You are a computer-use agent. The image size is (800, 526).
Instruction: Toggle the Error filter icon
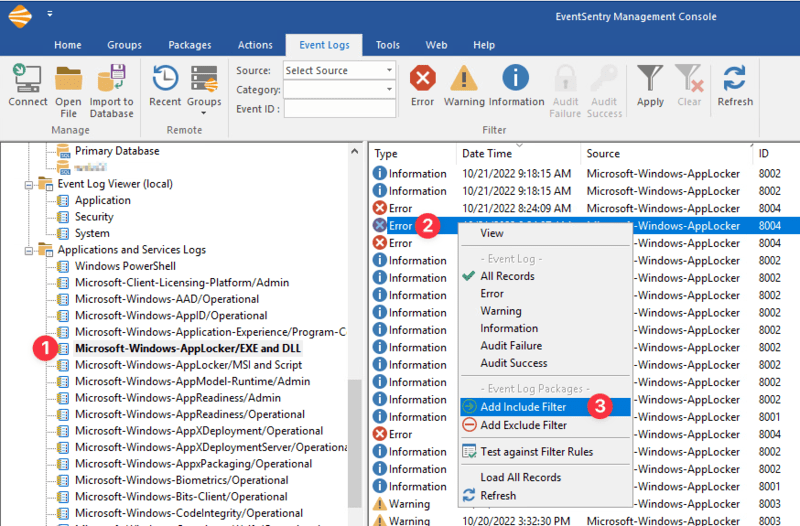pos(422,78)
